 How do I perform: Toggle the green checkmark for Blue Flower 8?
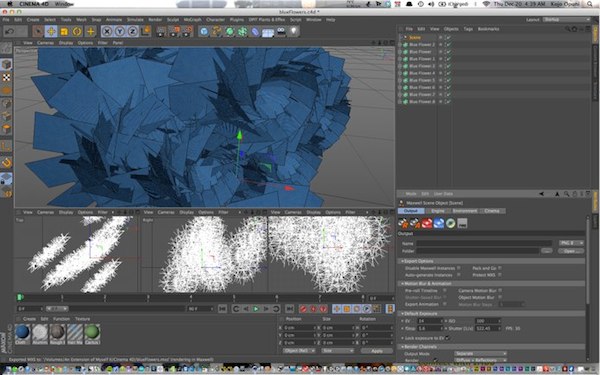pyautogui.click(x=448, y=102)
